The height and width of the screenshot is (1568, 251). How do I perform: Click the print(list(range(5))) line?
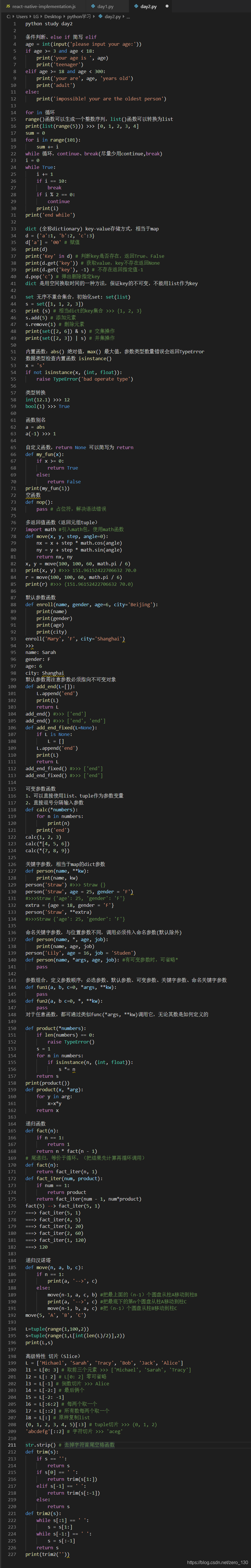coord(82,126)
